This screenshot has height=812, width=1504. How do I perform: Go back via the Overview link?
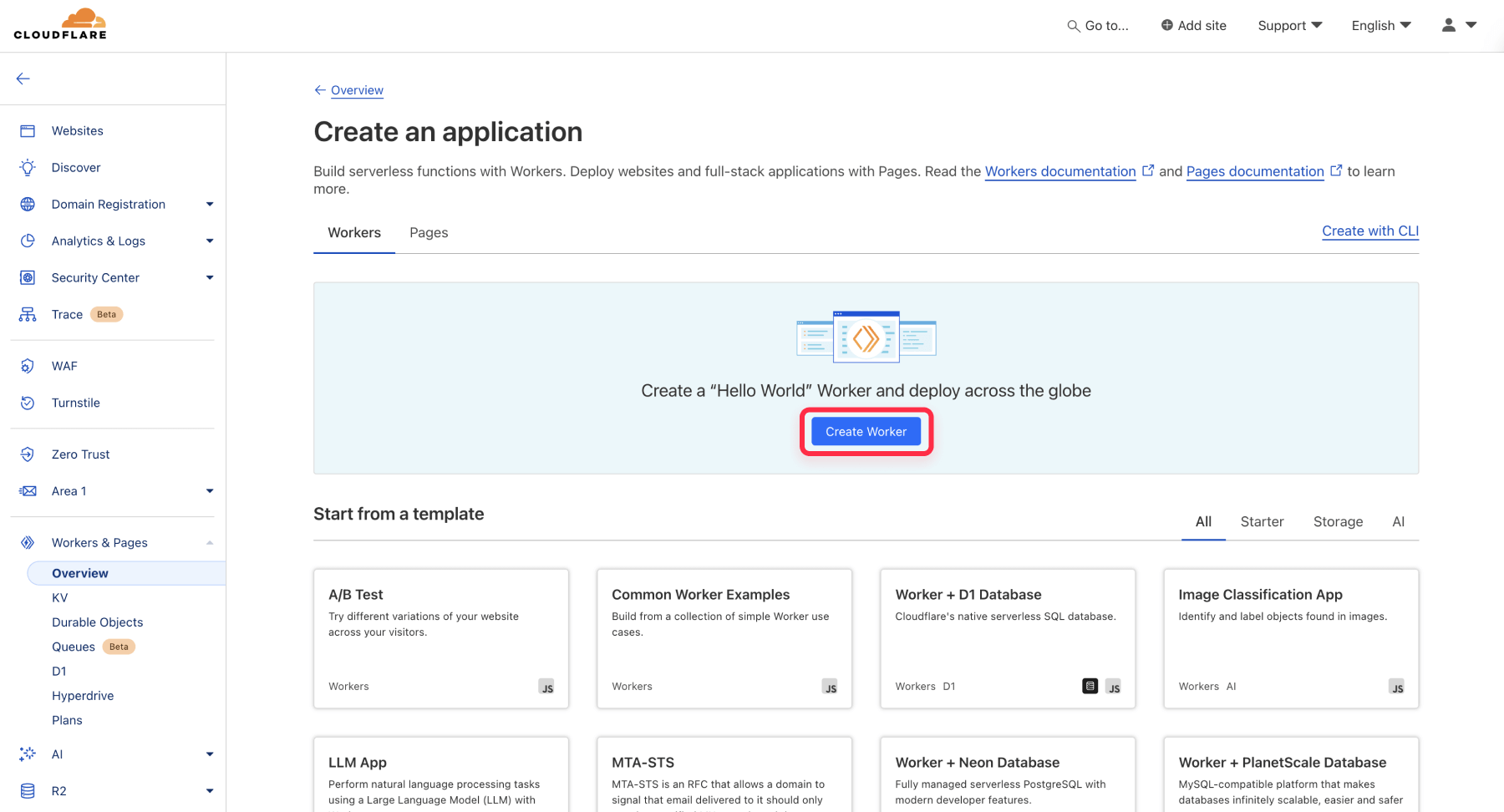click(357, 90)
